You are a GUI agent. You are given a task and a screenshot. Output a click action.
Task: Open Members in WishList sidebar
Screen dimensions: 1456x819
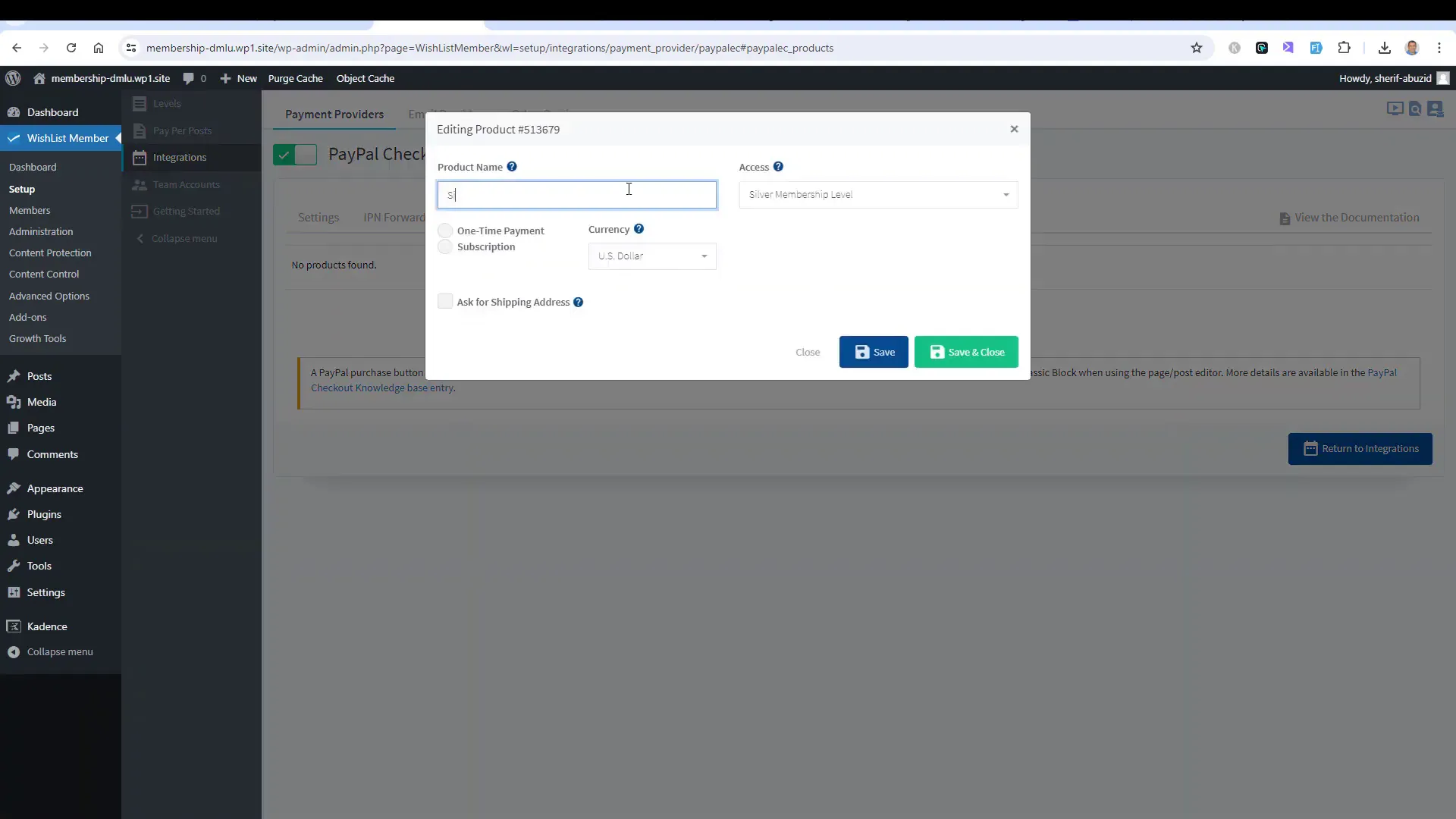(30, 210)
